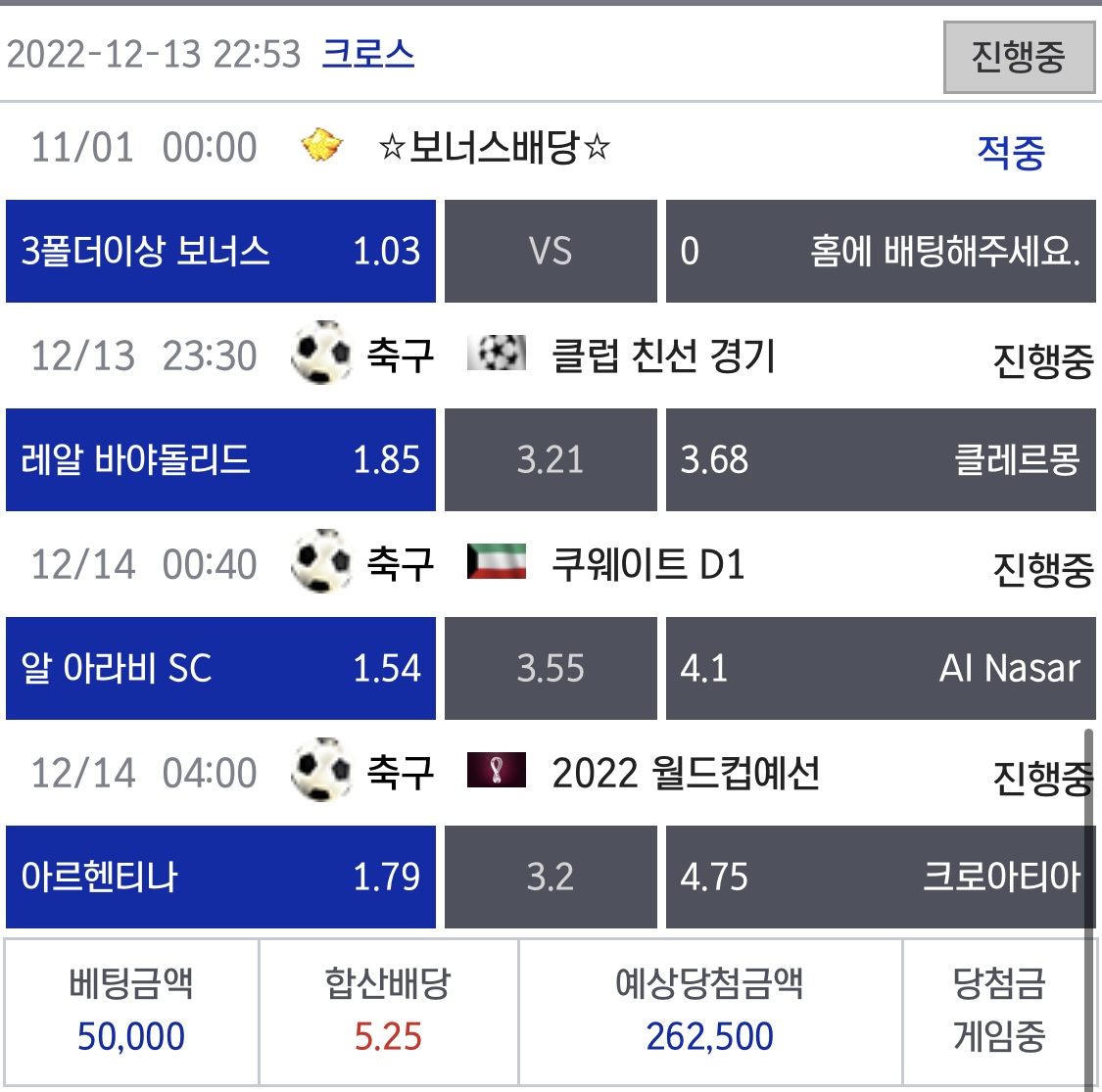Open the 크로스 link
This screenshot has width=1102, height=1092.
(368, 54)
